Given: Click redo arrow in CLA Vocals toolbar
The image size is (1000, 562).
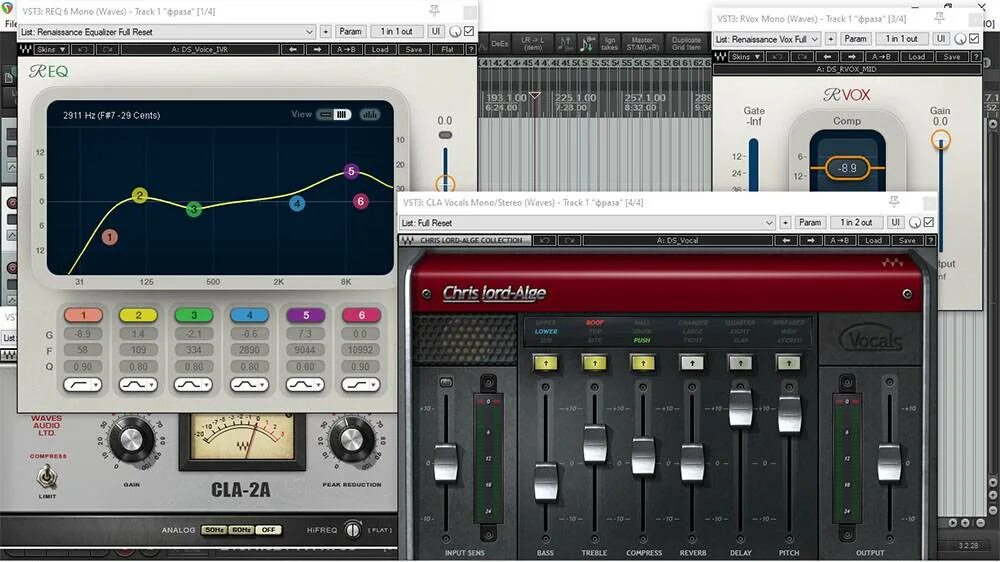Looking at the screenshot, I should click(x=569, y=240).
